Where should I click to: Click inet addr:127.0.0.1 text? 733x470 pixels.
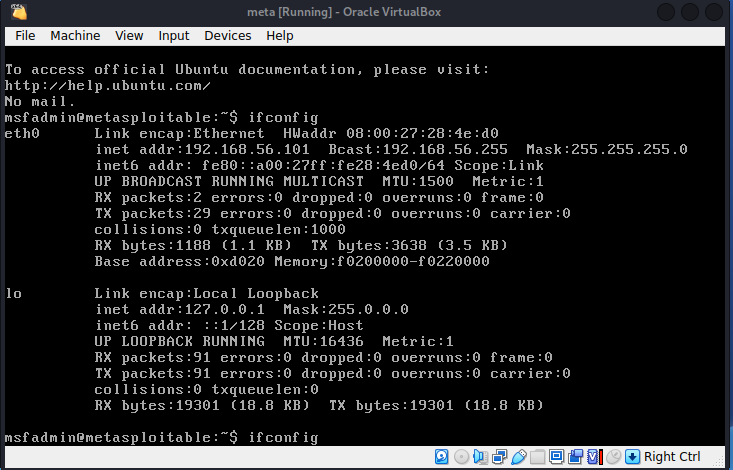pyautogui.click(x=180, y=310)
